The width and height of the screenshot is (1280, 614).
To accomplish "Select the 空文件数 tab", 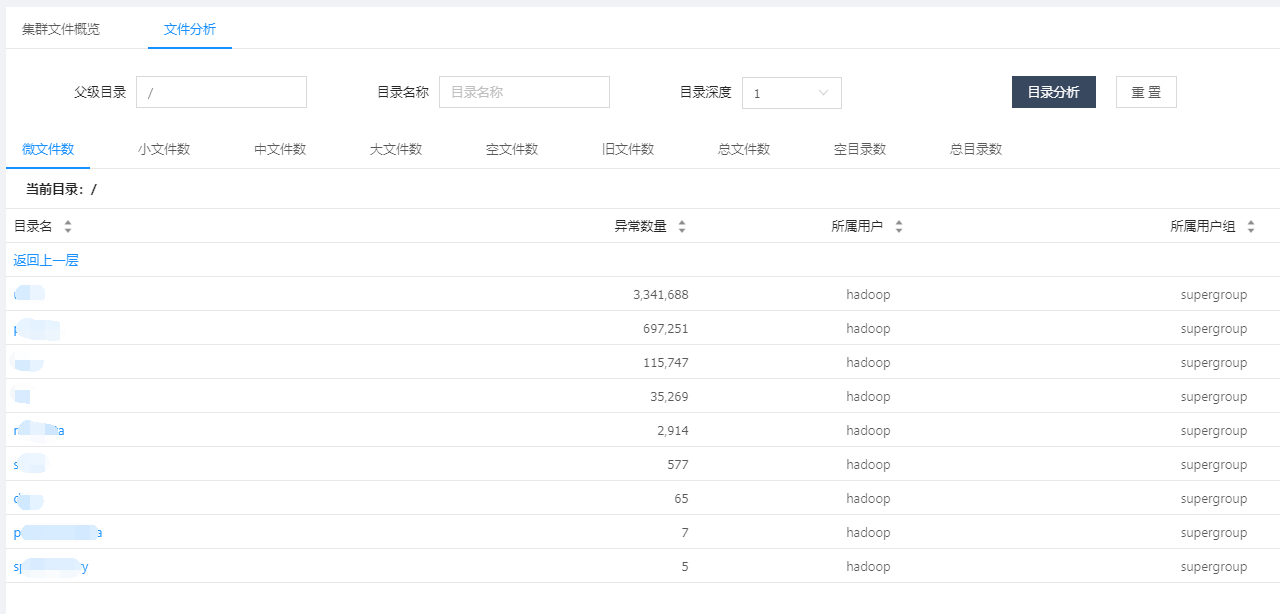I will 512,149.
